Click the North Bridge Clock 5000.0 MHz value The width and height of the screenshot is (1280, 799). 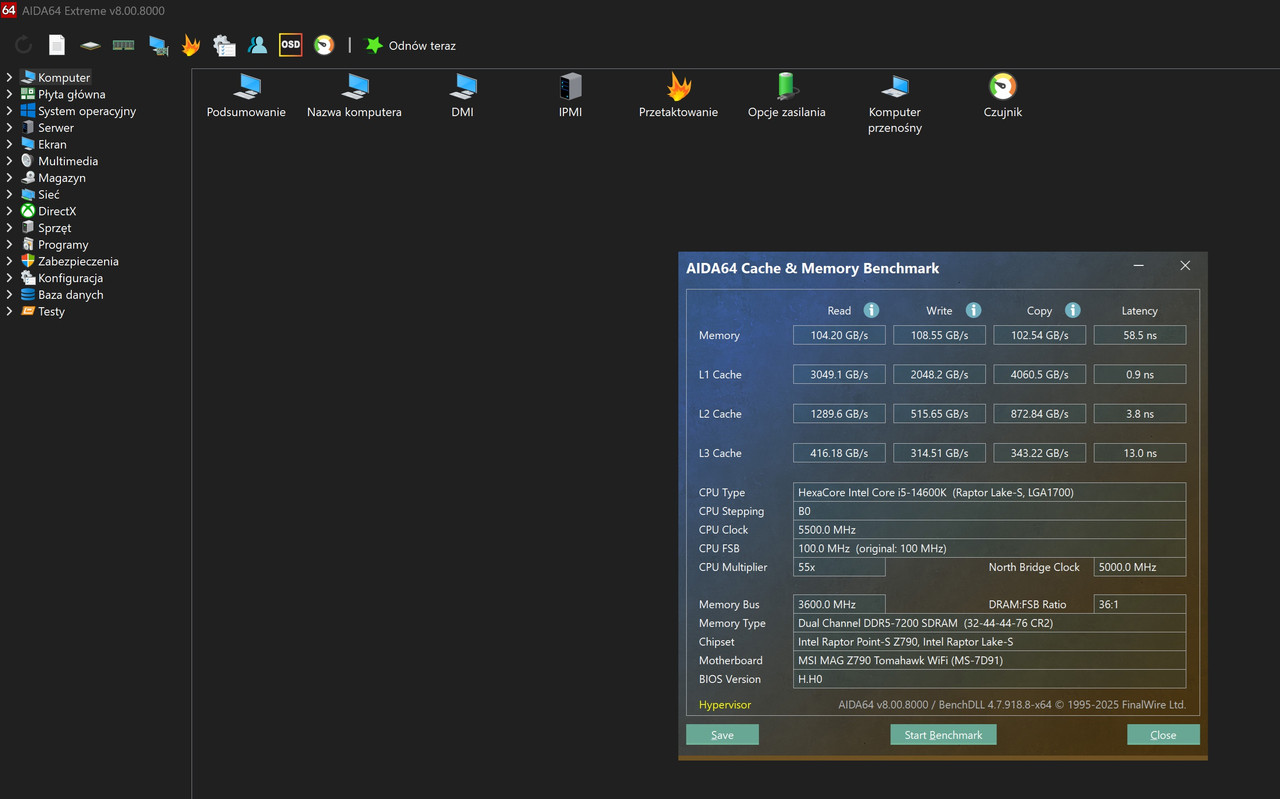pos(1140,567)
